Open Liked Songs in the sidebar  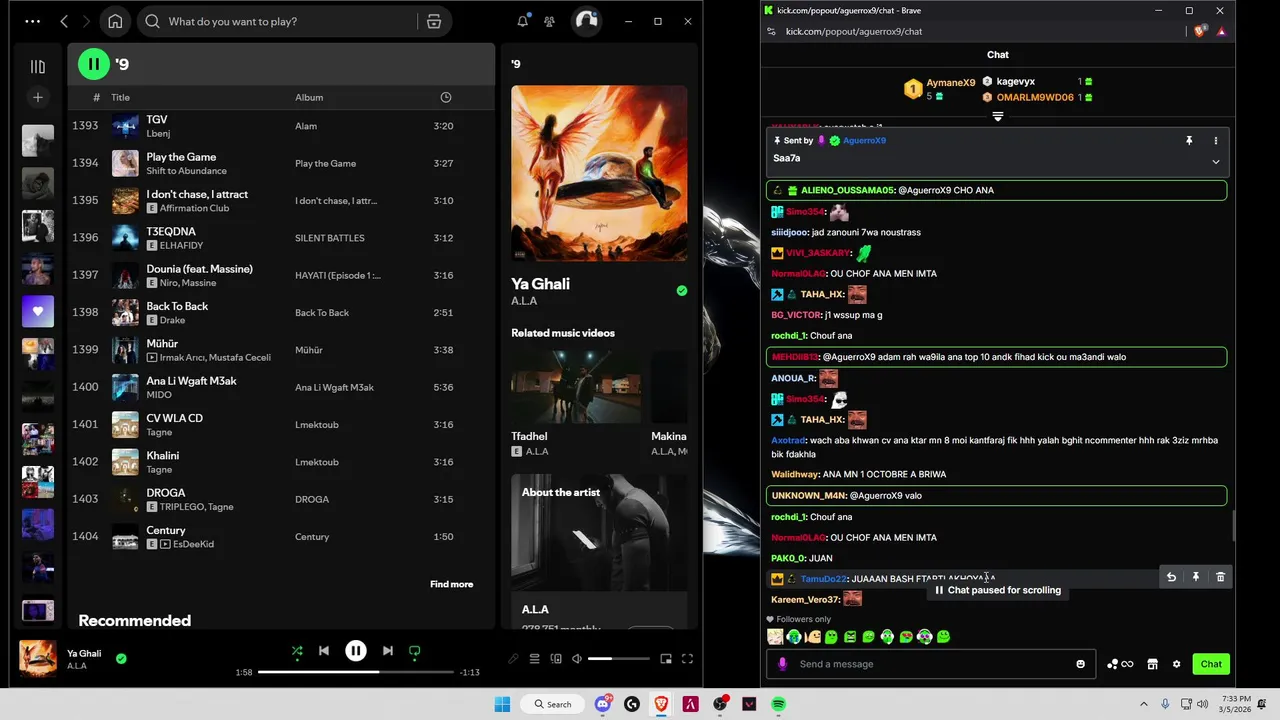coord(38,311)
